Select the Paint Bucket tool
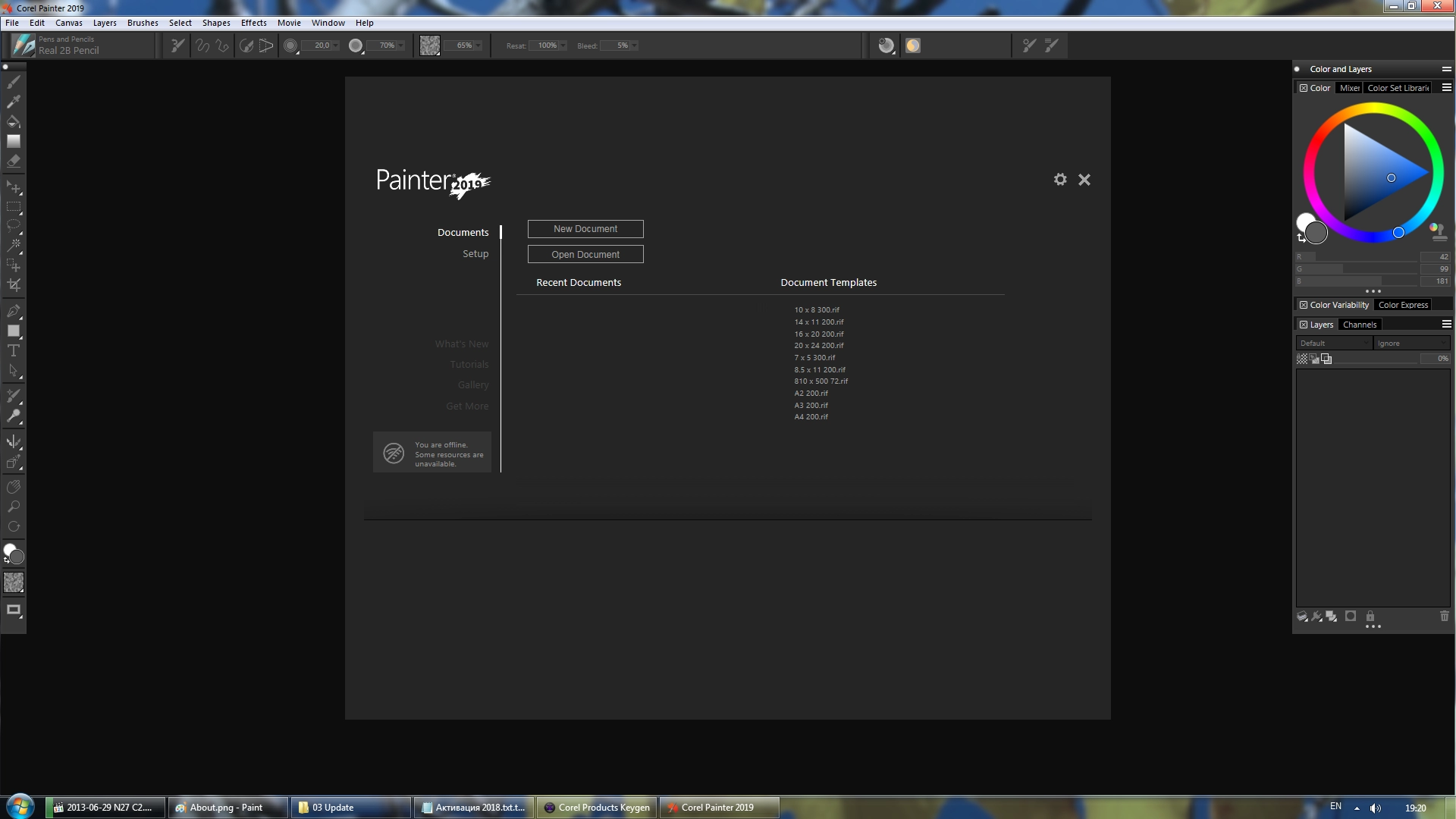This screenshot has width=1456, height=819. coord(13,121)
